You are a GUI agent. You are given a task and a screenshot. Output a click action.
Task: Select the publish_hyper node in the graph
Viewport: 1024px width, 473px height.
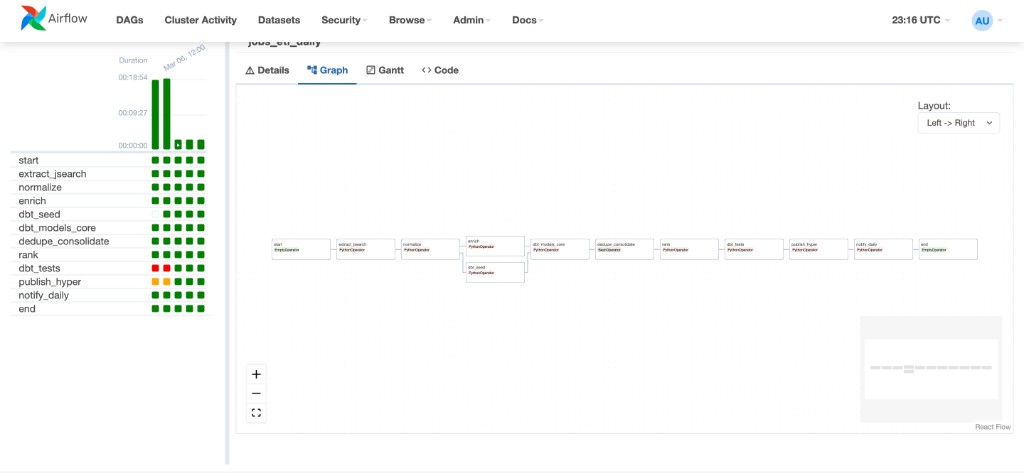[818, 249]
